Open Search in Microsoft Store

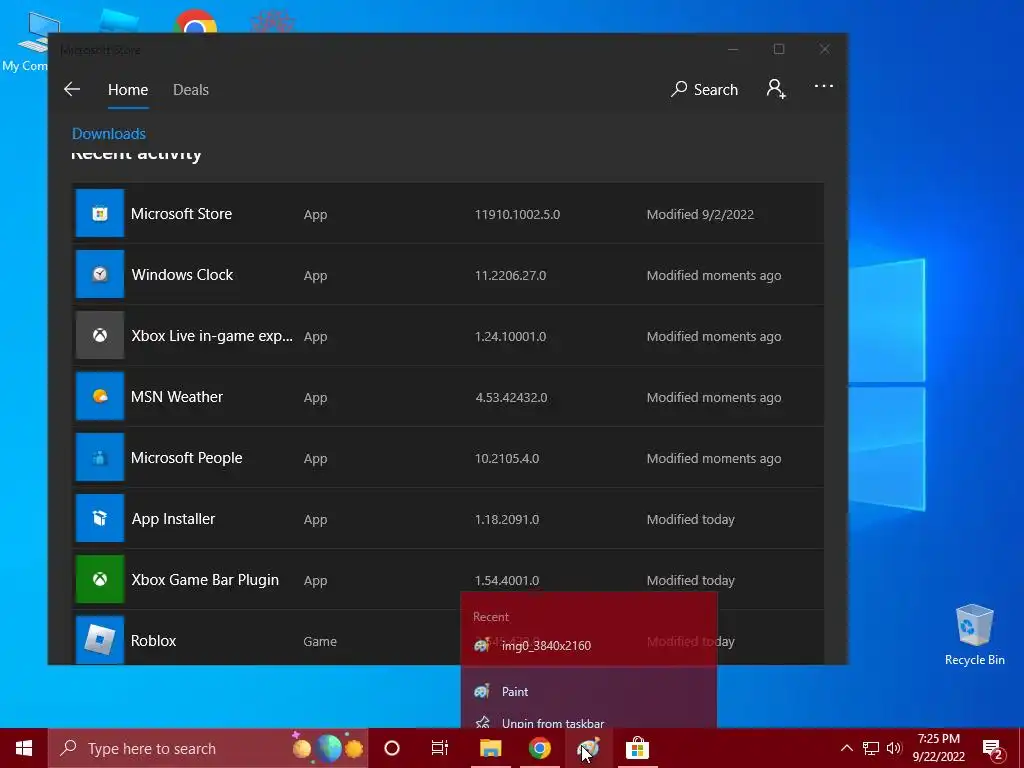coord(704,89)
